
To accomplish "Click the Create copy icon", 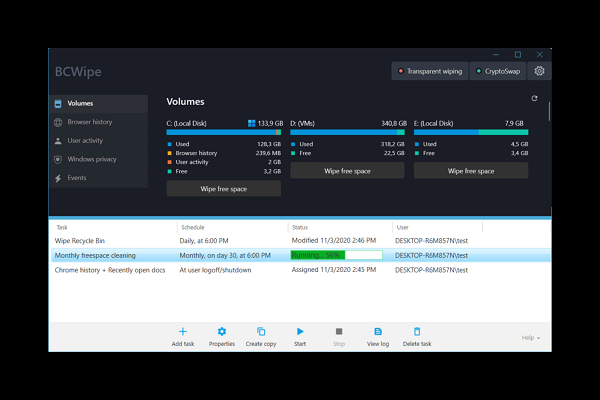I will [x=261, y=332].
